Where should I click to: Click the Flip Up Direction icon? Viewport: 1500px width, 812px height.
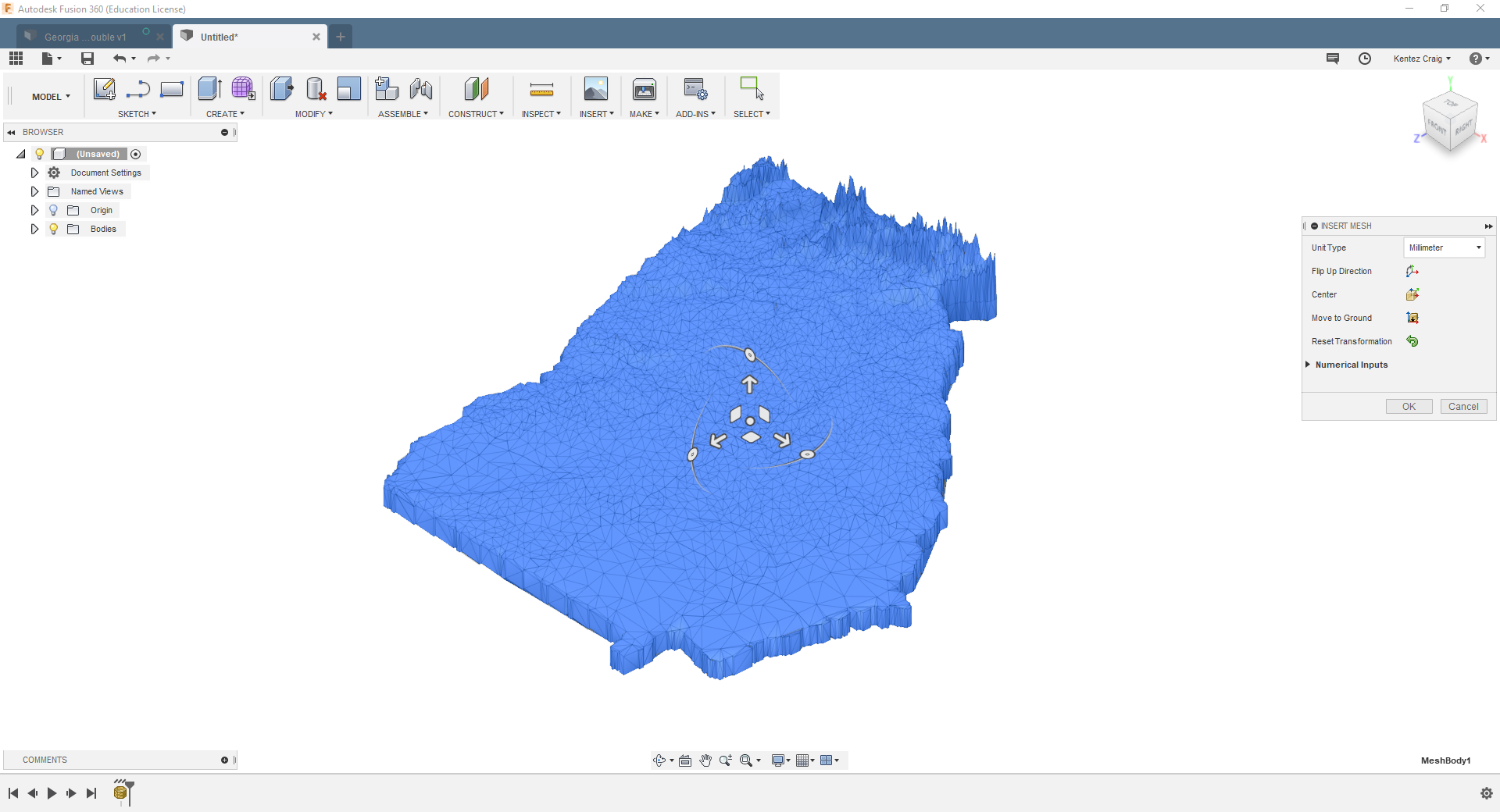pyautogui.click(x=1412, y=271)
